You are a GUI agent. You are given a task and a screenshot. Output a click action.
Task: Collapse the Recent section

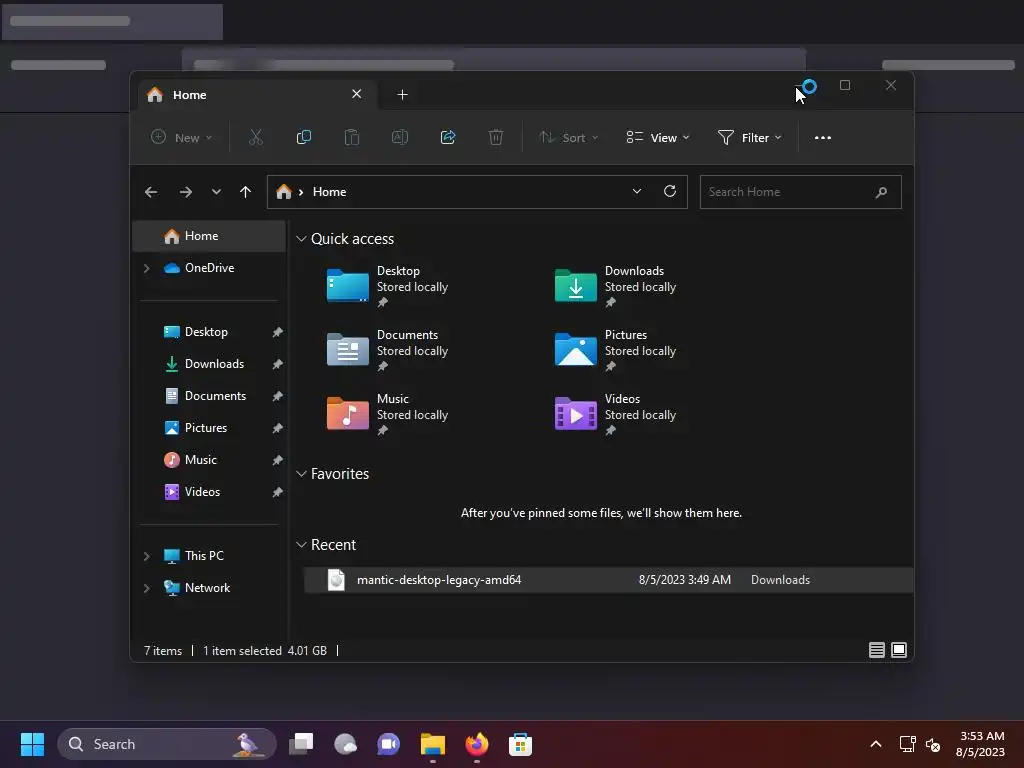[x=301, y=545]
